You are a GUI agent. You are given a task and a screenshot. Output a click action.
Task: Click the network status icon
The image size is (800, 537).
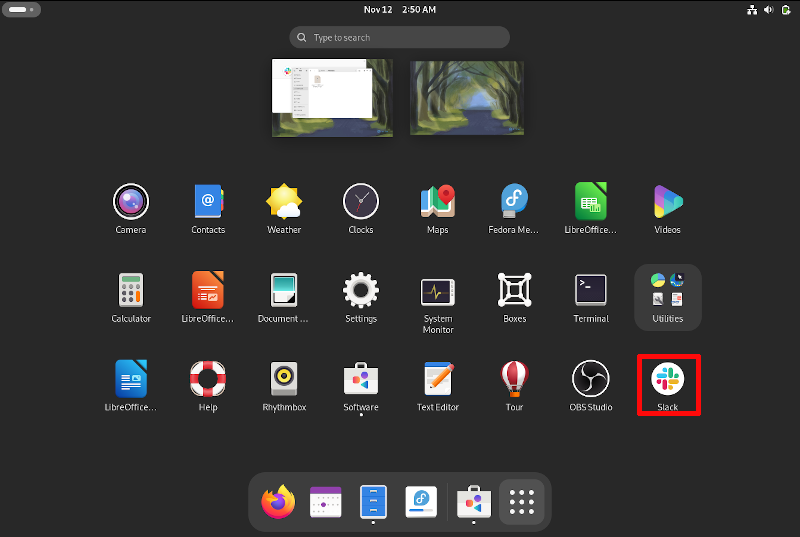tap(752, 10)
